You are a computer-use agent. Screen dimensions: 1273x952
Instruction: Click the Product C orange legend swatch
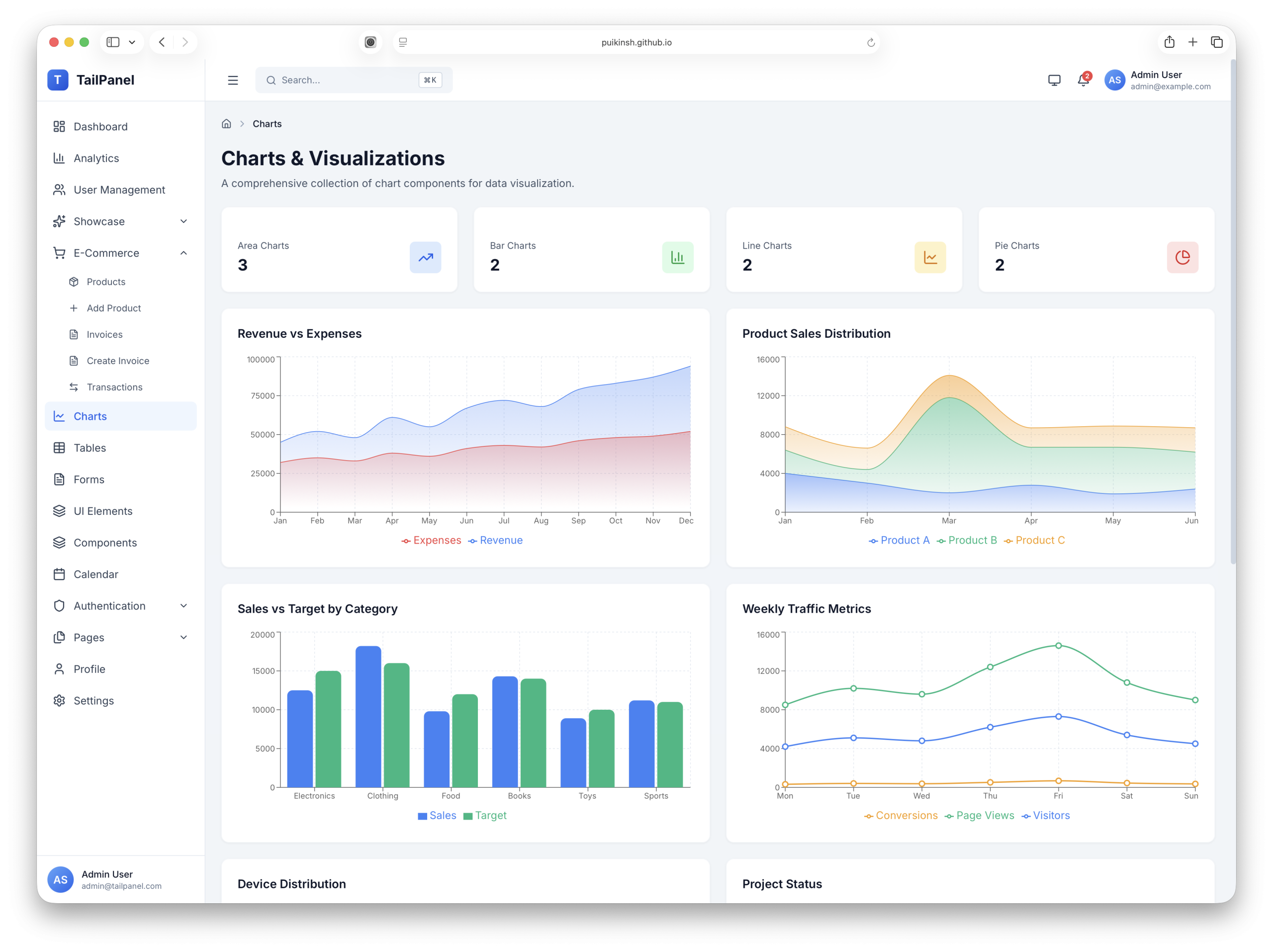click(1008, 541)
